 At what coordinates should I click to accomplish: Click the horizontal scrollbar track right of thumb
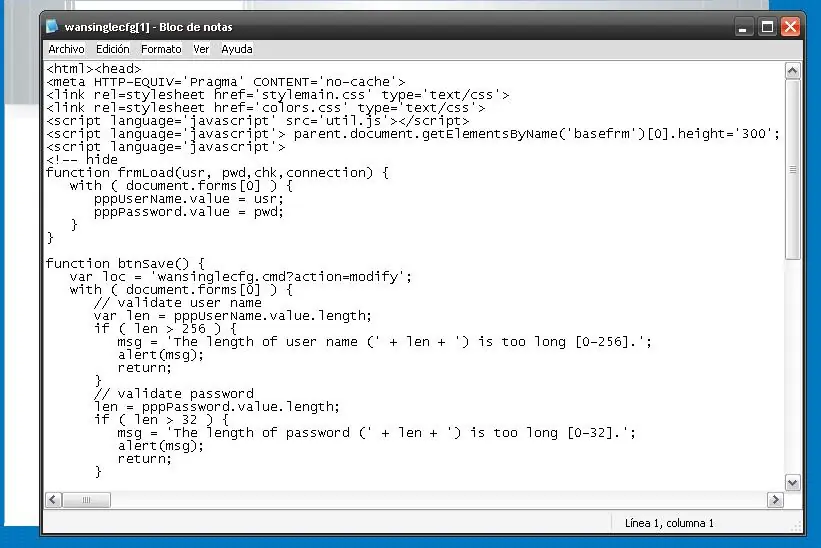click(439, 500)
